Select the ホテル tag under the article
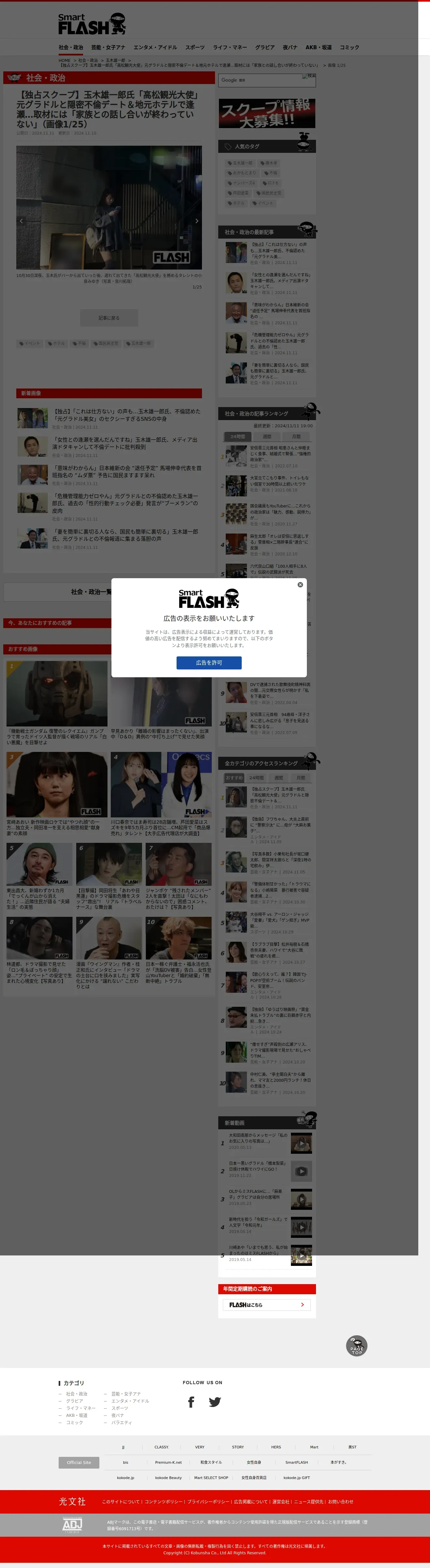 pos(57,343)
